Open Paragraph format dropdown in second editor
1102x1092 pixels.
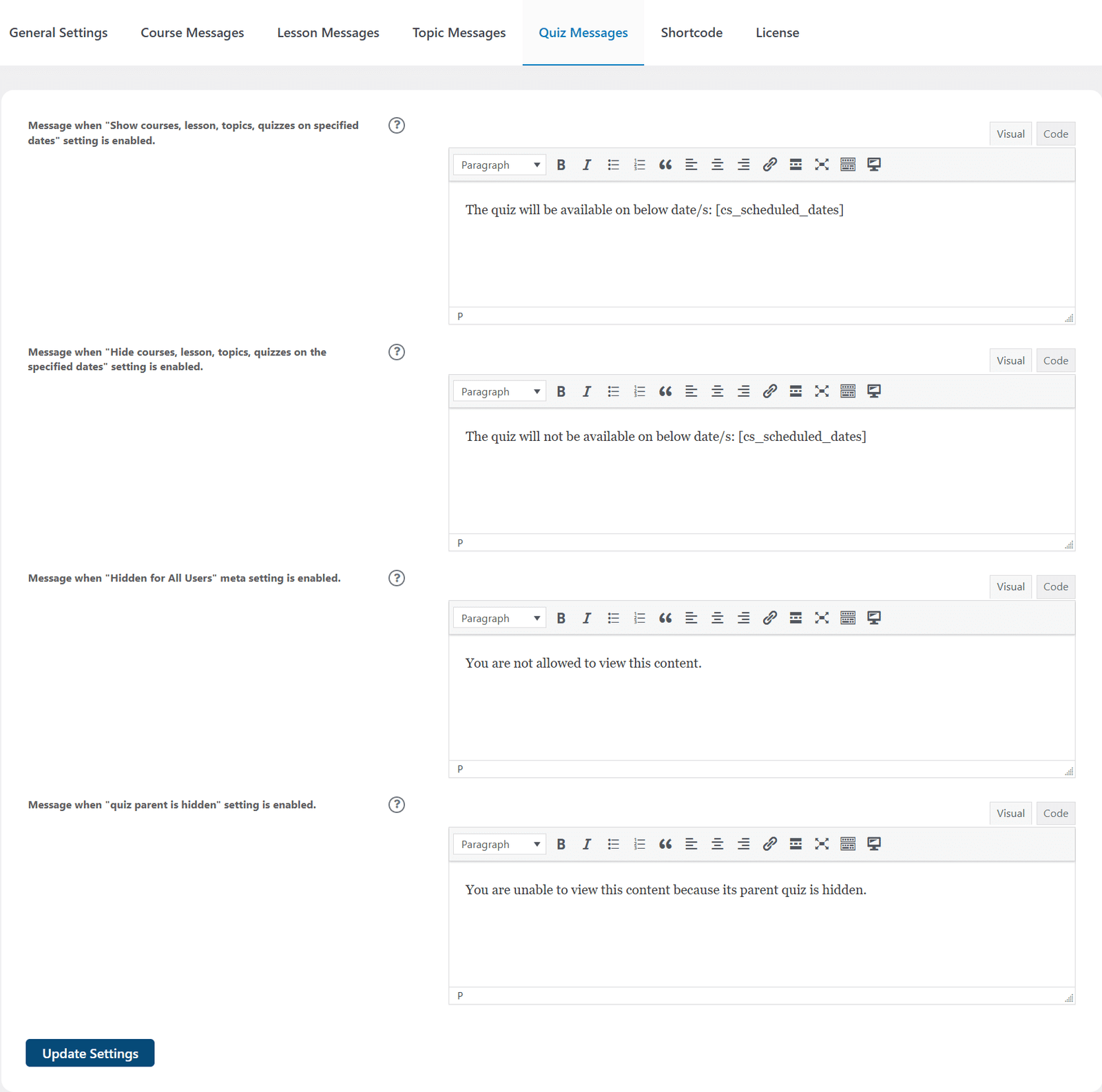pyautogui.click(x=499, y=391)
